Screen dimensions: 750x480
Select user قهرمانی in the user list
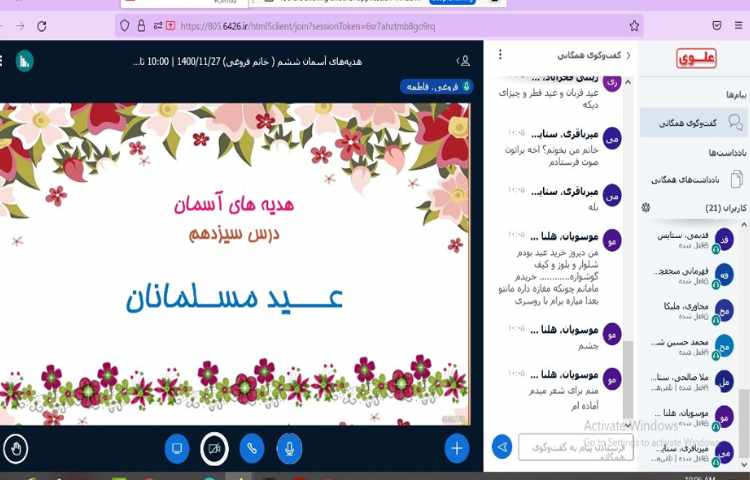(x=694, y=275)
